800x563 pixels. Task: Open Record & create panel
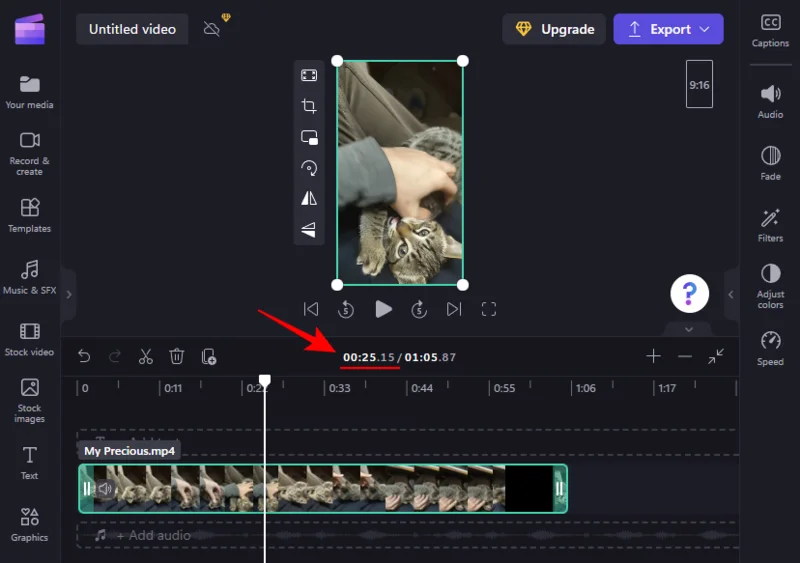[30, 154]
